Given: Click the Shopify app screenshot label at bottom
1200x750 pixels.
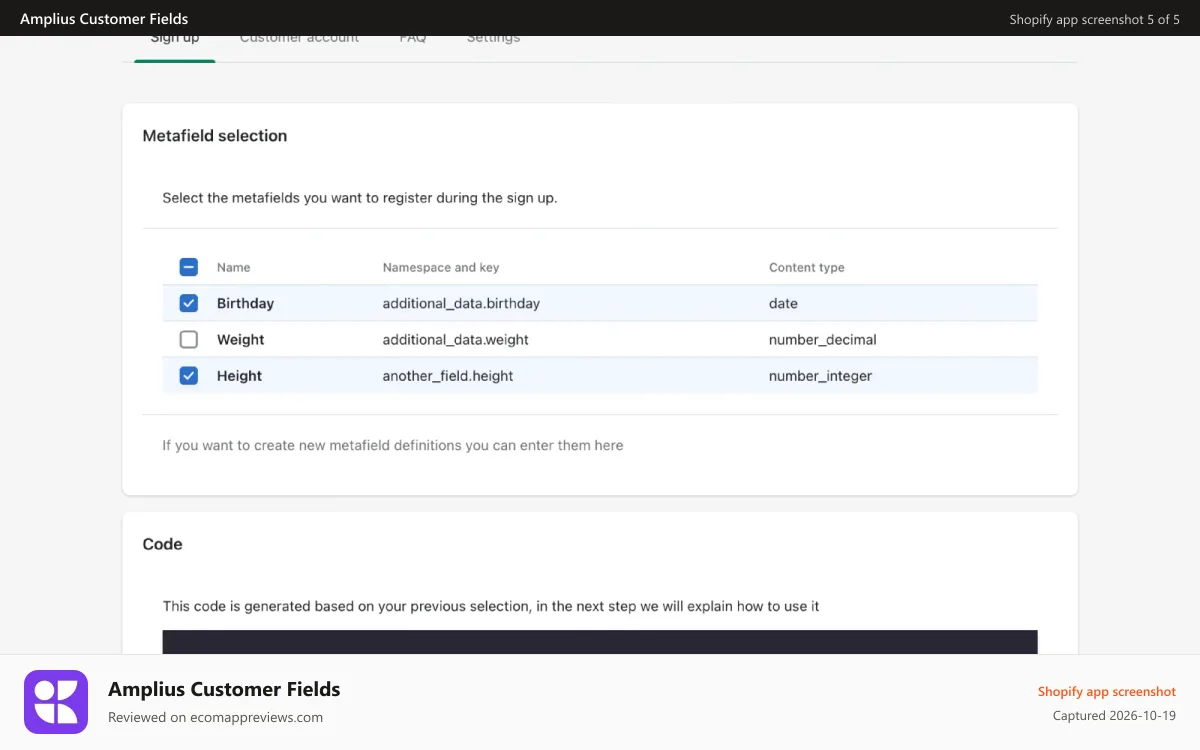Looking at the screenshot, I should (x=1106, y=691).
